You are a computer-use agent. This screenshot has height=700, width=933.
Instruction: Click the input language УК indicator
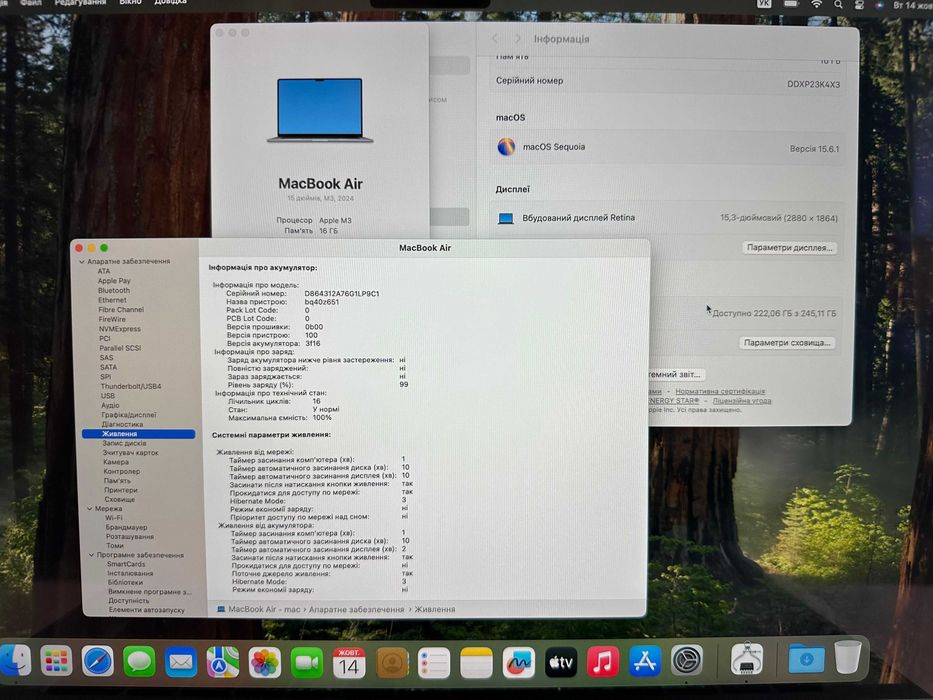[765, 4]
